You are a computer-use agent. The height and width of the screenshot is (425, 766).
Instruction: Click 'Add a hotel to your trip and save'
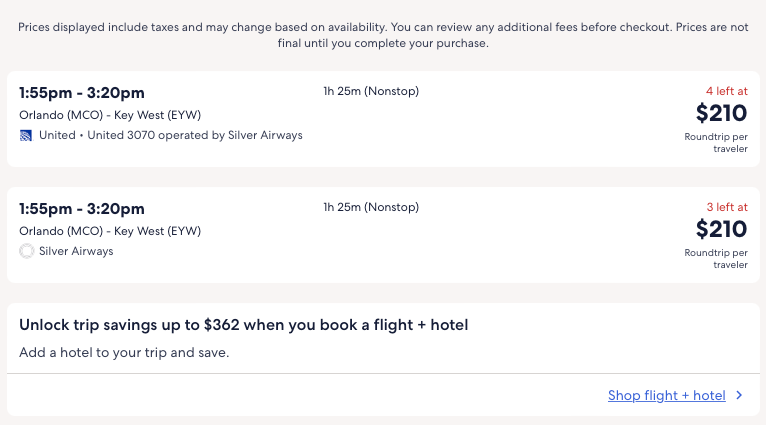pyautogui.click(x=124, y=353)
